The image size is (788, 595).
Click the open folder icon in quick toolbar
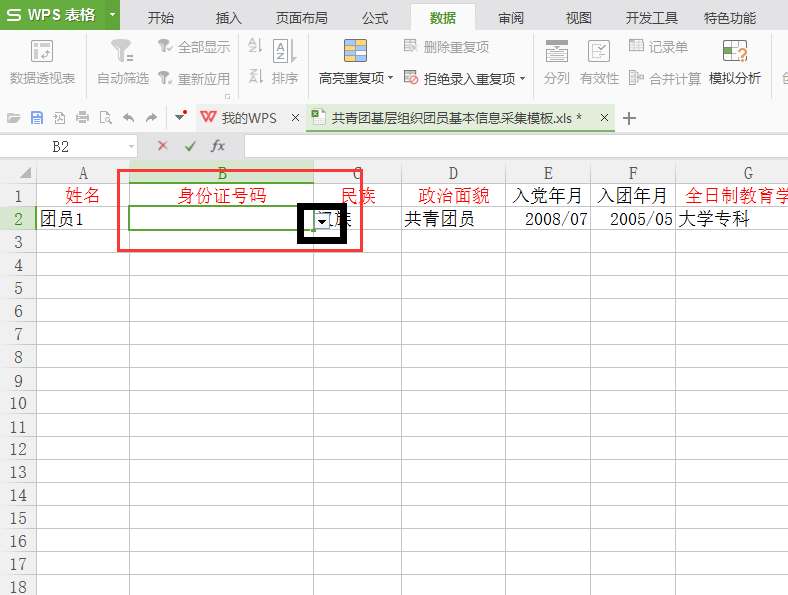(14, 118)
